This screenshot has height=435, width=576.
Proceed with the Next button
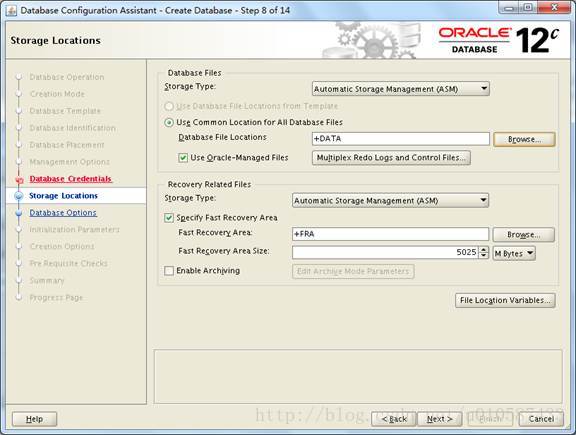click(439, 419)
